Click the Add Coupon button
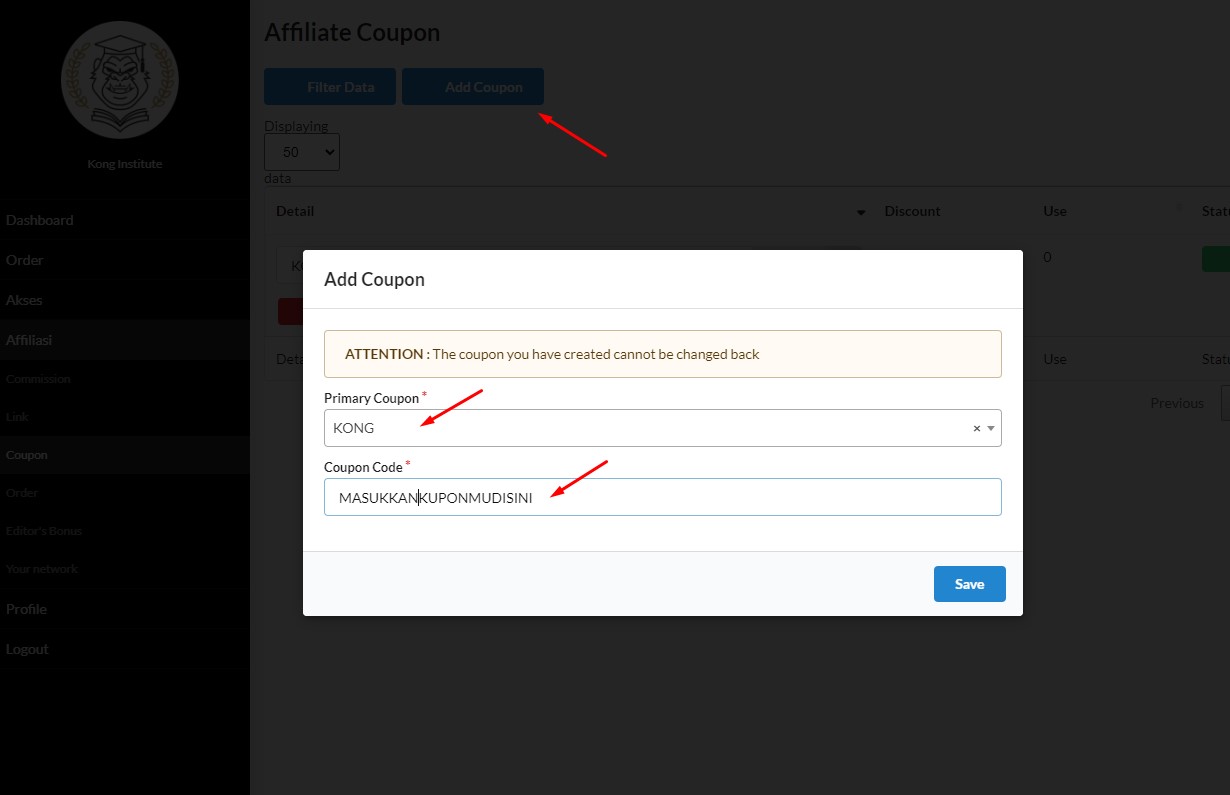 tap(473, 87)
